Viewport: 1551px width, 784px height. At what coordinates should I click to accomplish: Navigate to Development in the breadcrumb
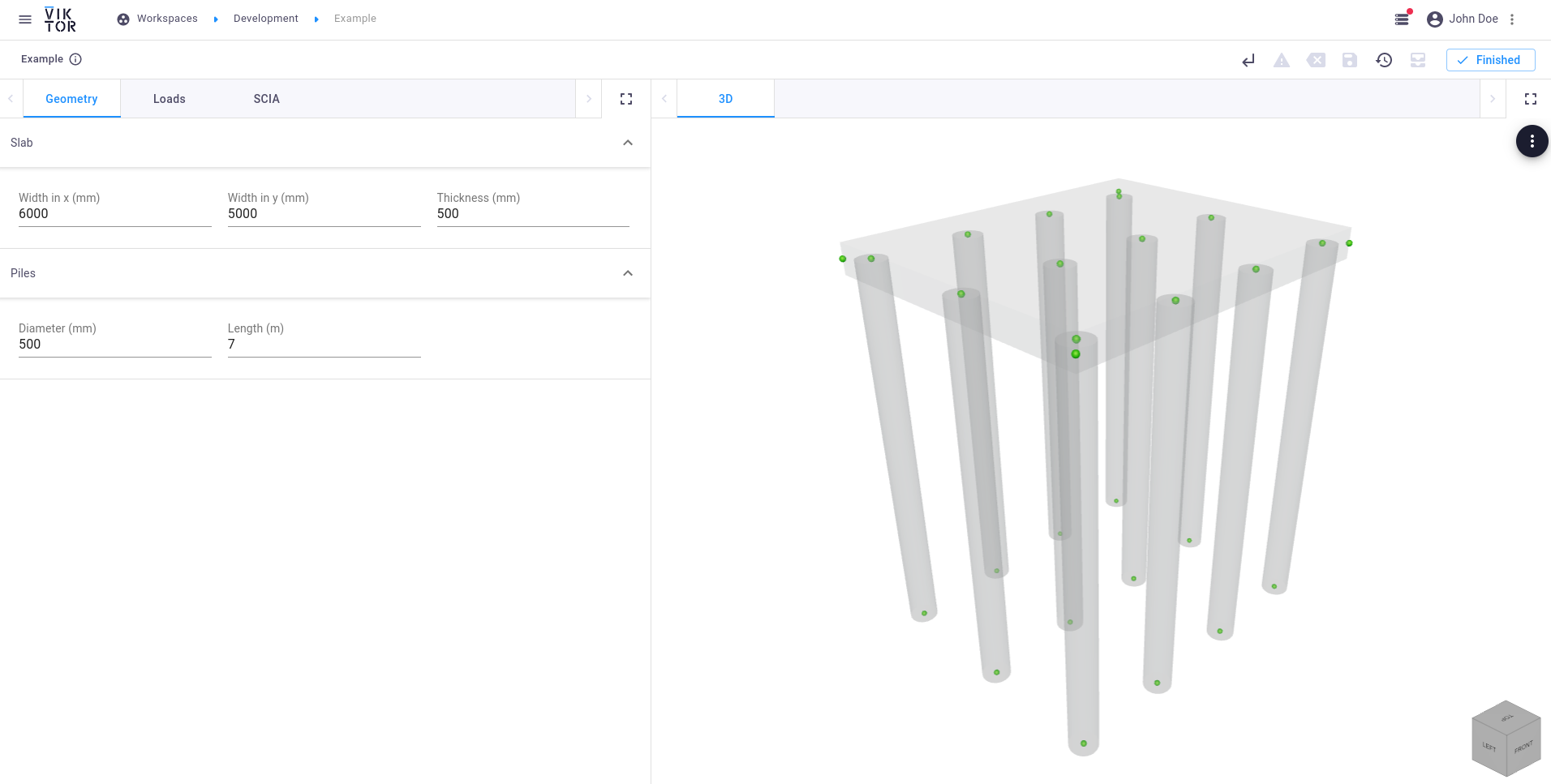(x=265, y=19)
